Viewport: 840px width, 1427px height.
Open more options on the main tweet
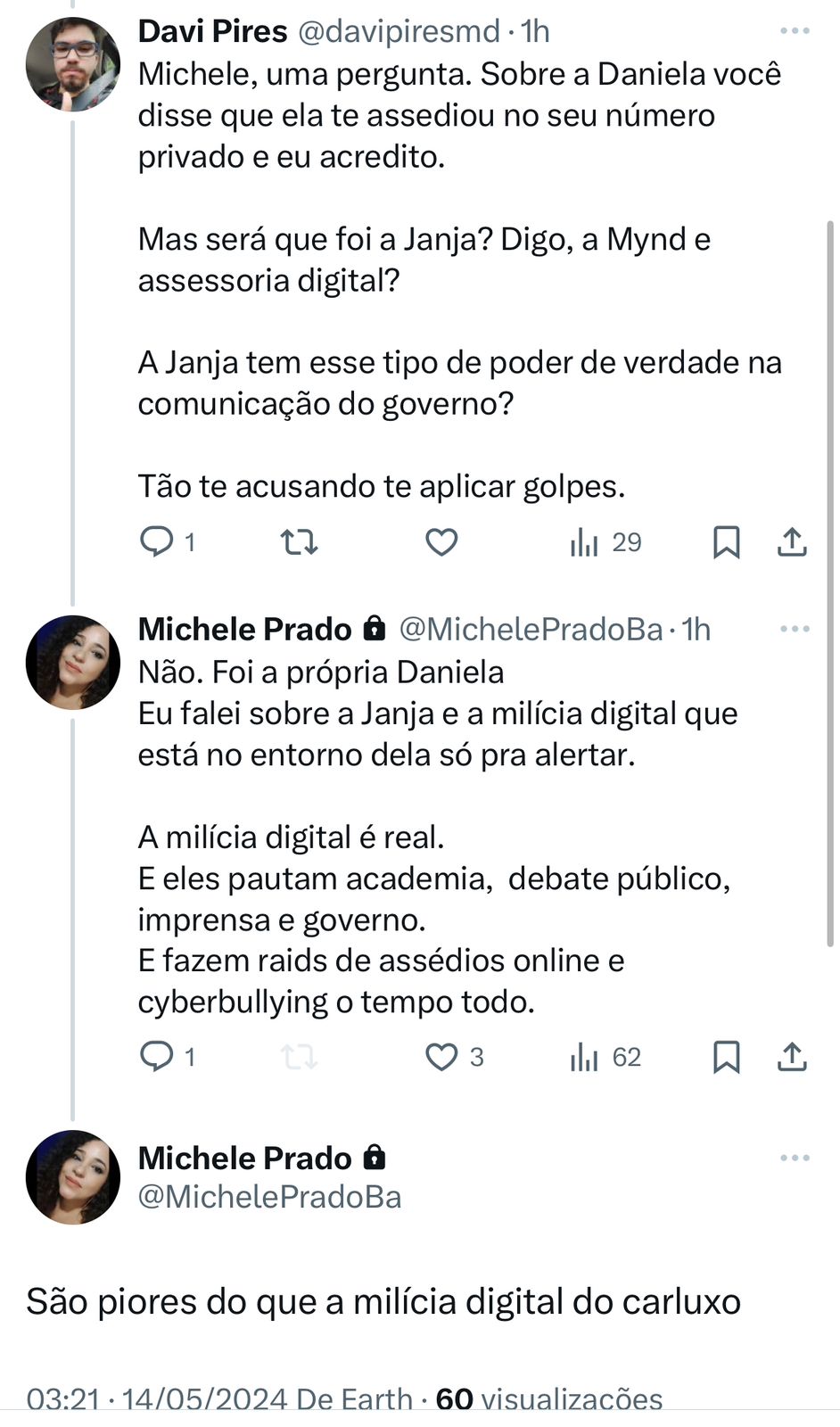click(x=794, y=1158)
